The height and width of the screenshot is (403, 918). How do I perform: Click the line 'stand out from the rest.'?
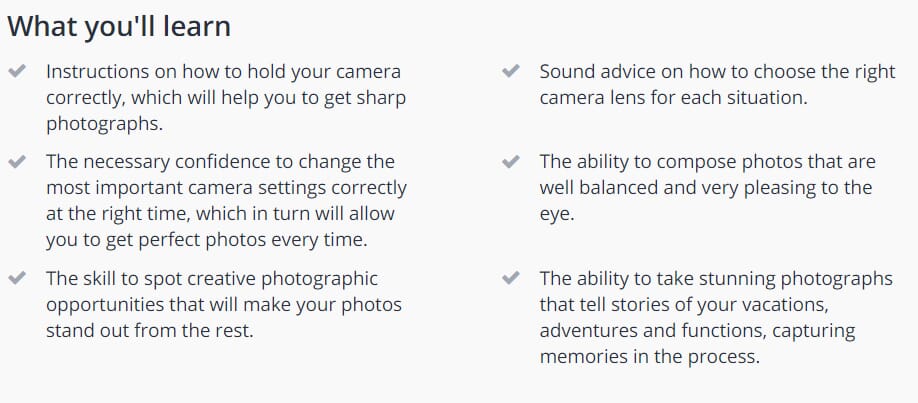click(x=150, y=330)
